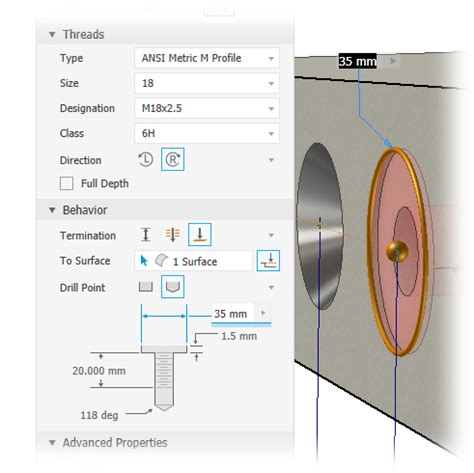Select angled drill point icon
474x473 pixels.
click(x=173, y=287)
